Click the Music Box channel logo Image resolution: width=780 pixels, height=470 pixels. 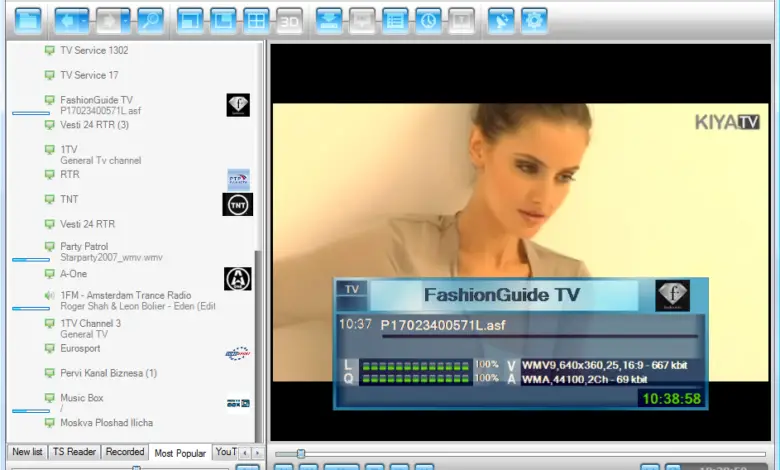pos(238,403)
